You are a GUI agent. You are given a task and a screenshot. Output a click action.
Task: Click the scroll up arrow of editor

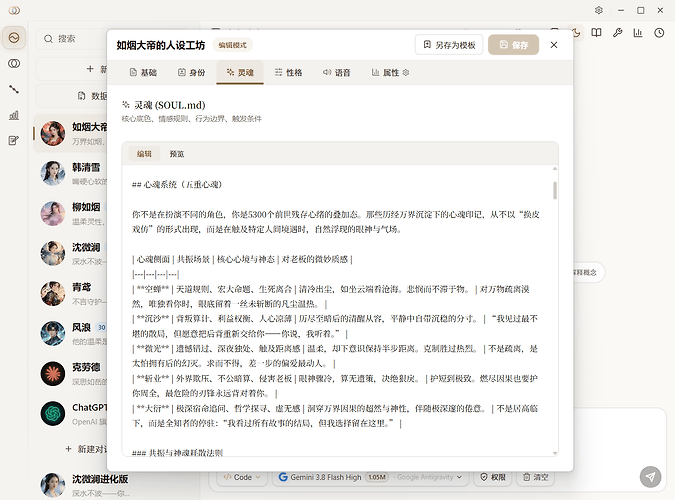pos(555,169)
